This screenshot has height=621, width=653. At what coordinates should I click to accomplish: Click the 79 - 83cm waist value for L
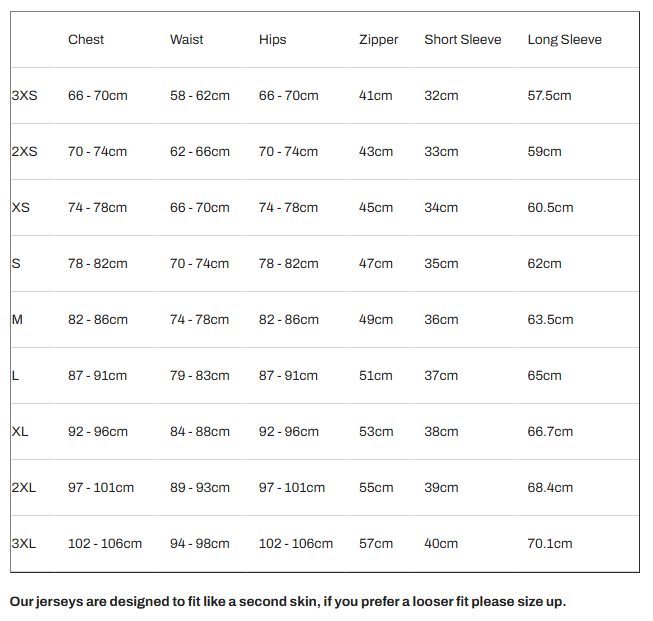200,376
